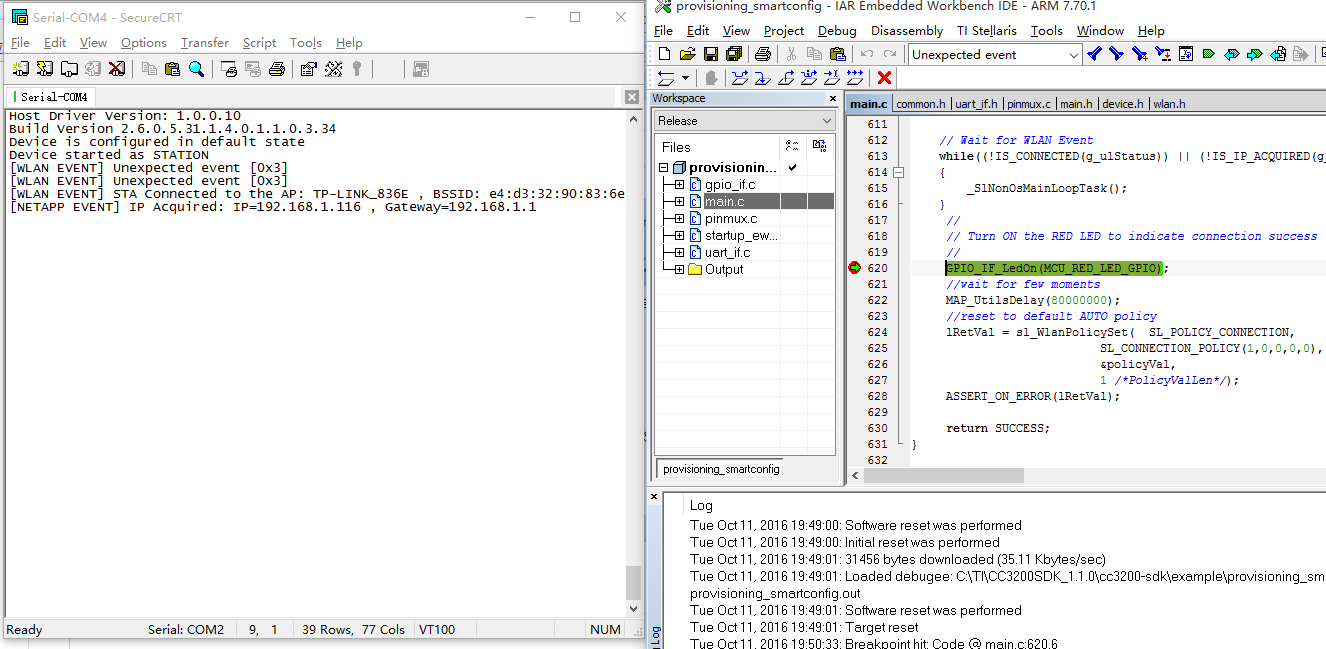Expand main.c tree node

pyautogui.click(x=679, y=202)
